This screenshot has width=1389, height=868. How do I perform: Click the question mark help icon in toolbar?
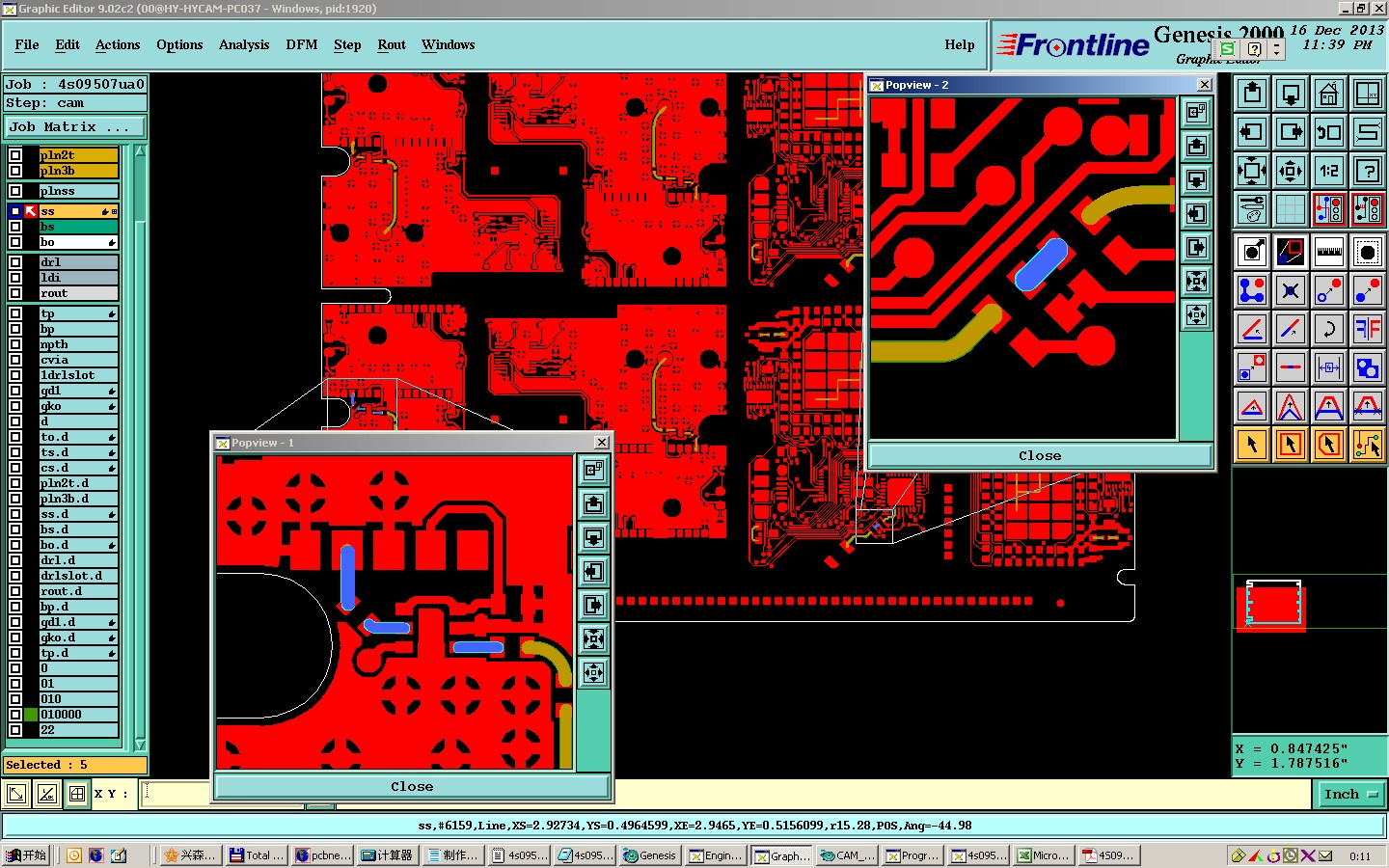[1368, 171]
